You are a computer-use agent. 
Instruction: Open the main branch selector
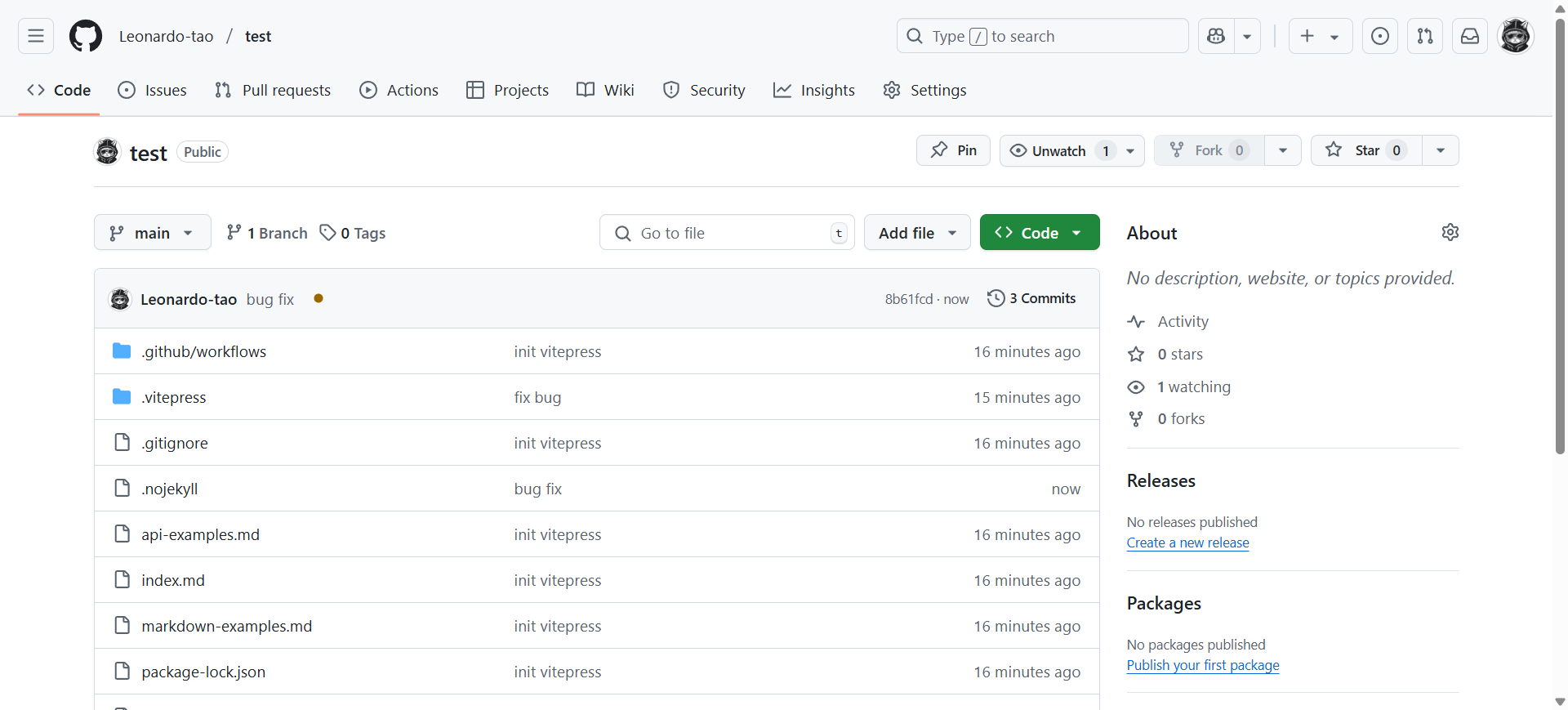(153, 233)
